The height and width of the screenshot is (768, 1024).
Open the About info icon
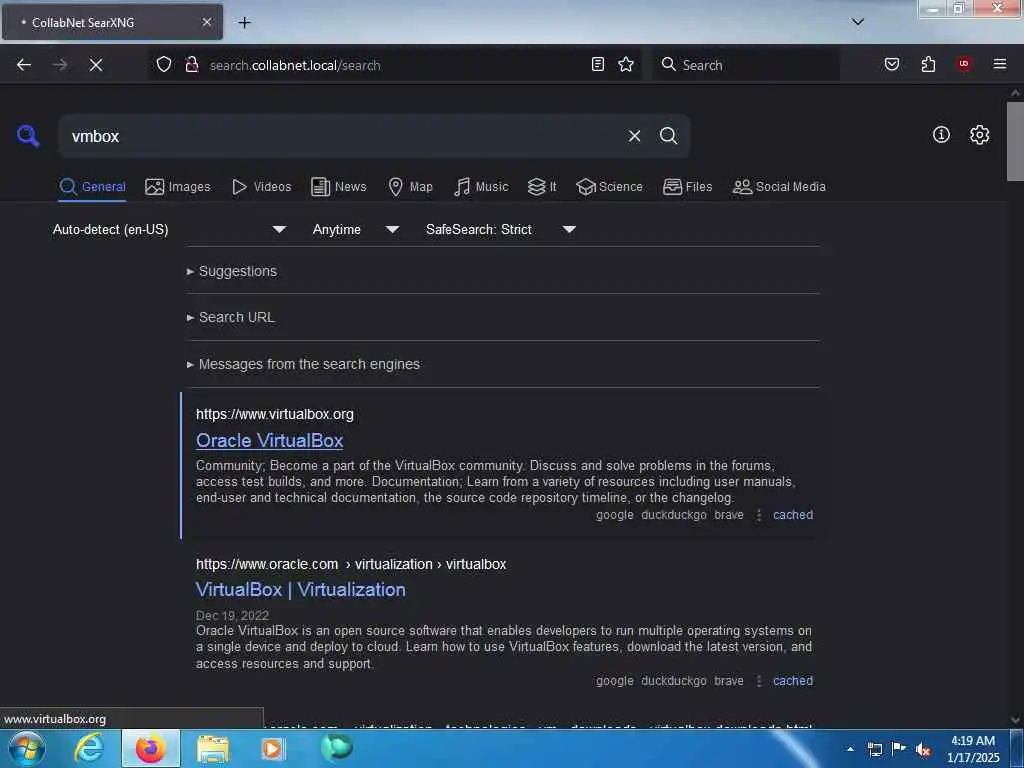click(941, 135)
